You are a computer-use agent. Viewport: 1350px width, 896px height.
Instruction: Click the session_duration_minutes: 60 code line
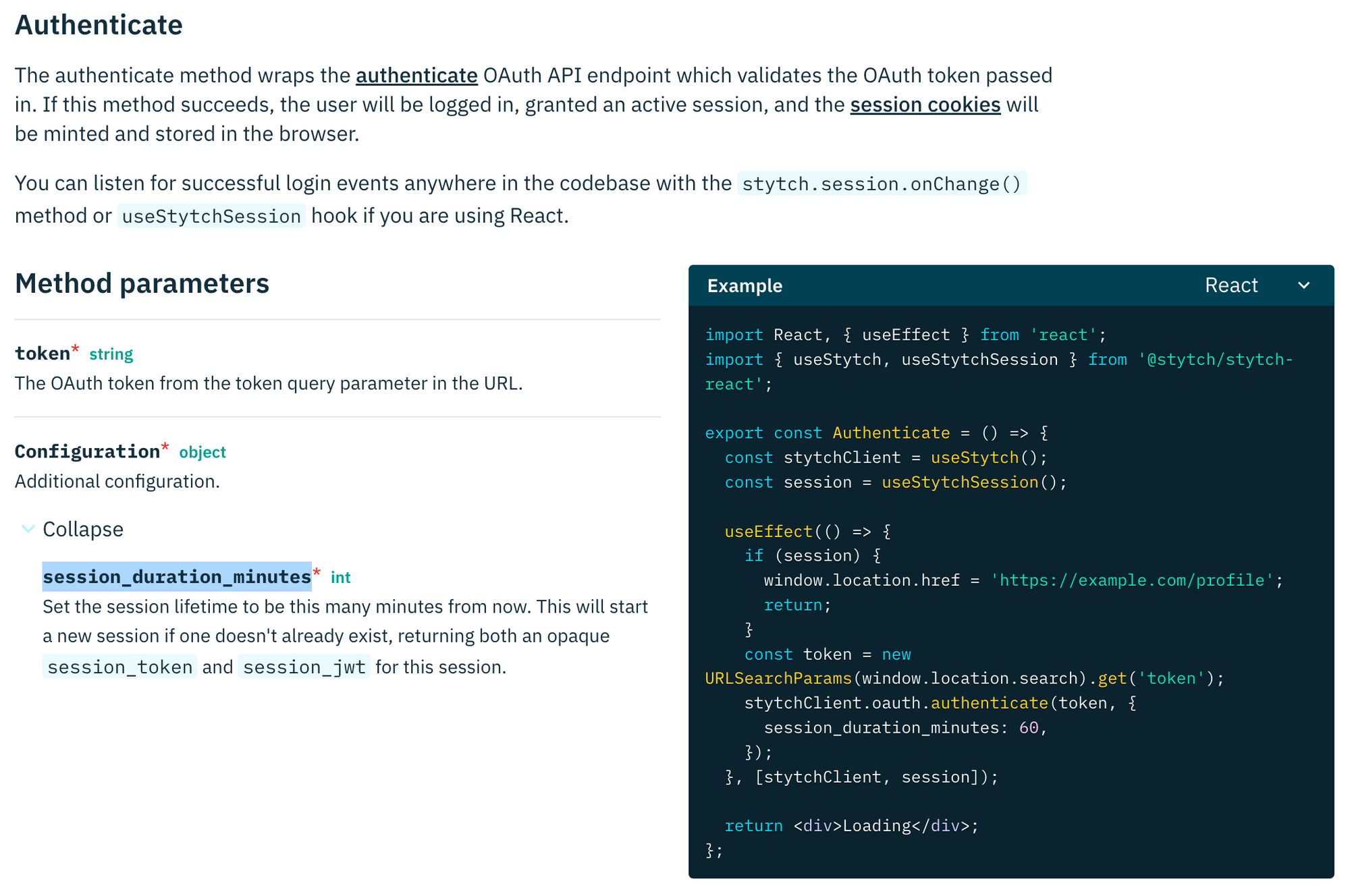pos(905,727)
